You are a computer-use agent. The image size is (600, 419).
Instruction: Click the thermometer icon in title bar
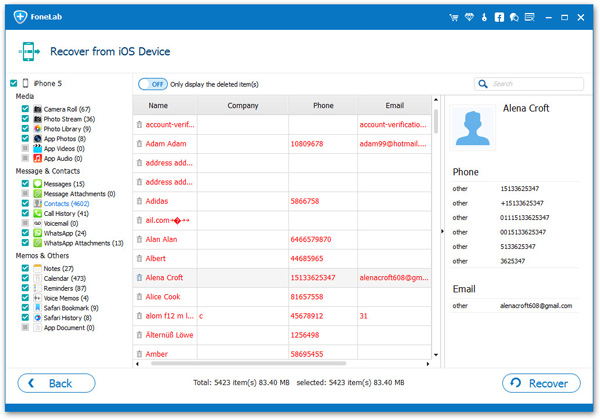pyautogui.click(x=484, y=17)
